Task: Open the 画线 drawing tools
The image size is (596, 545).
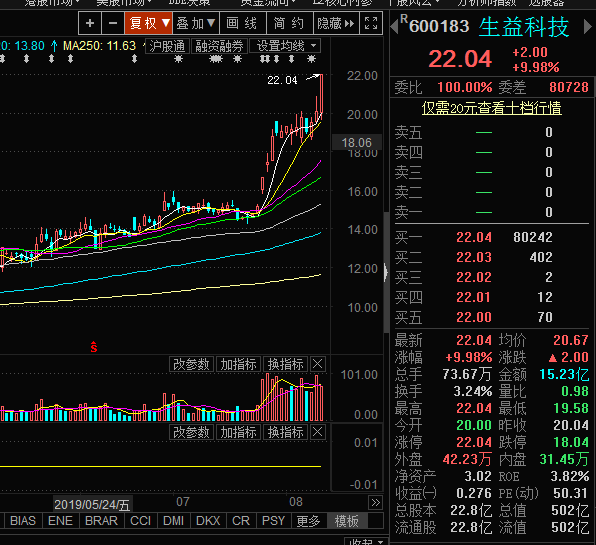Action: pos(242,23)
